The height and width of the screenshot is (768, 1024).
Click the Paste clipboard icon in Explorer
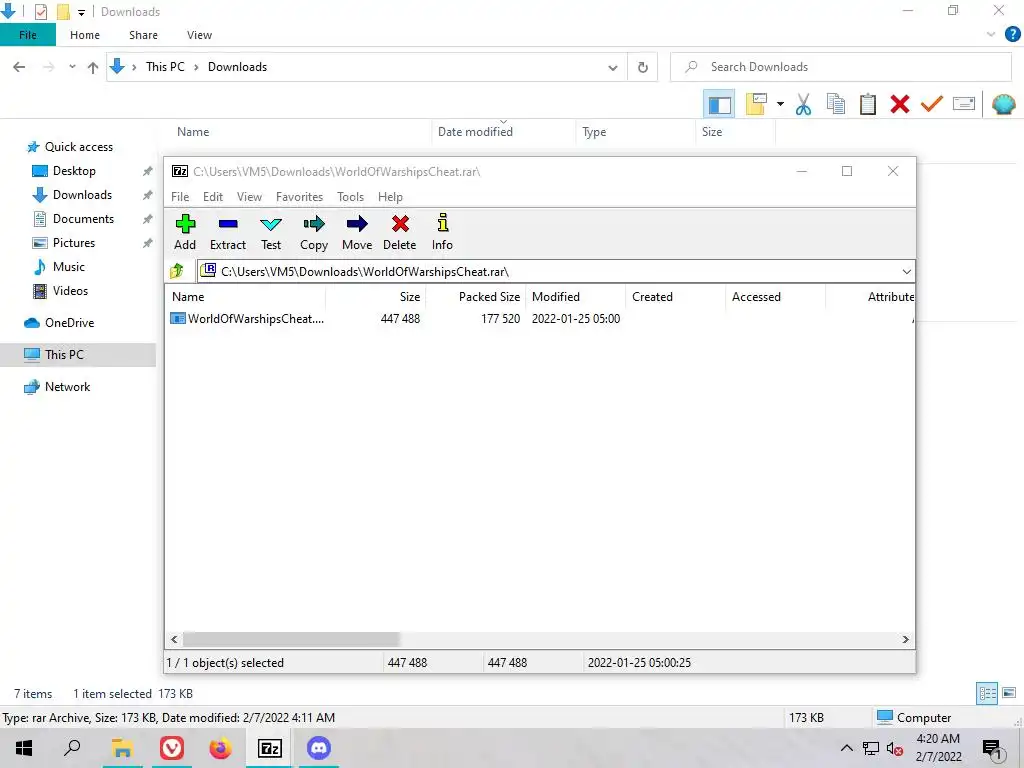(x=868, y=104)
